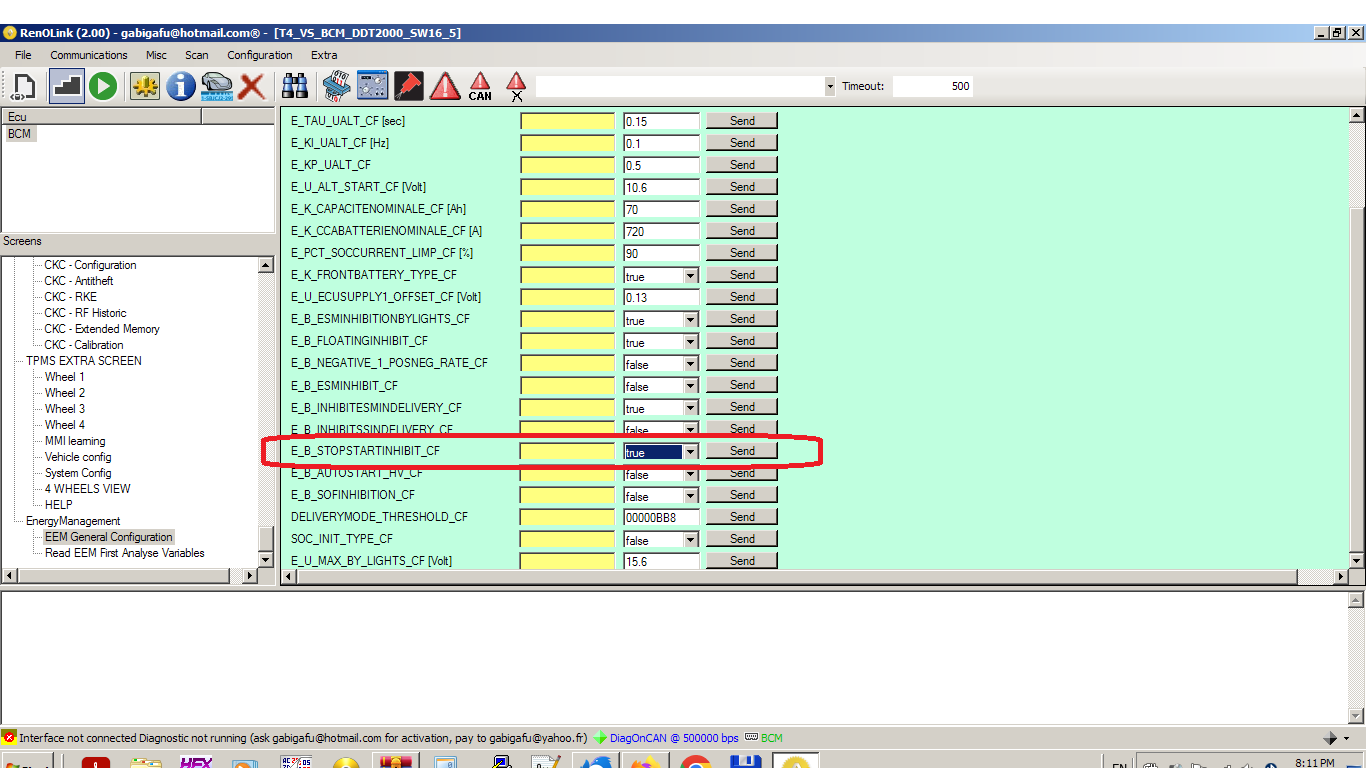The width and height of the screenshot is (1366, 768).
Task: Open the E_B_STOPSTARTINHIBIT_CF dropdown
Action: pyautogui.click(x=690, y=452)
